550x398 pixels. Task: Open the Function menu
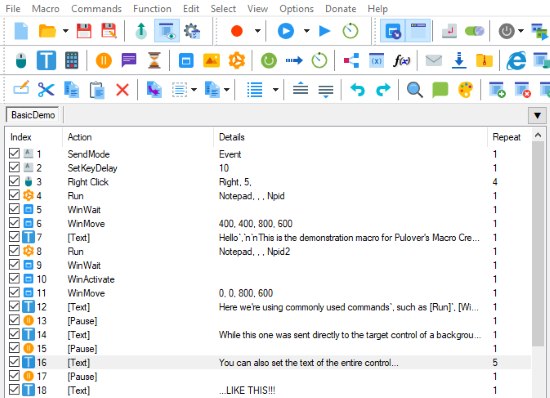coord(152,8)
